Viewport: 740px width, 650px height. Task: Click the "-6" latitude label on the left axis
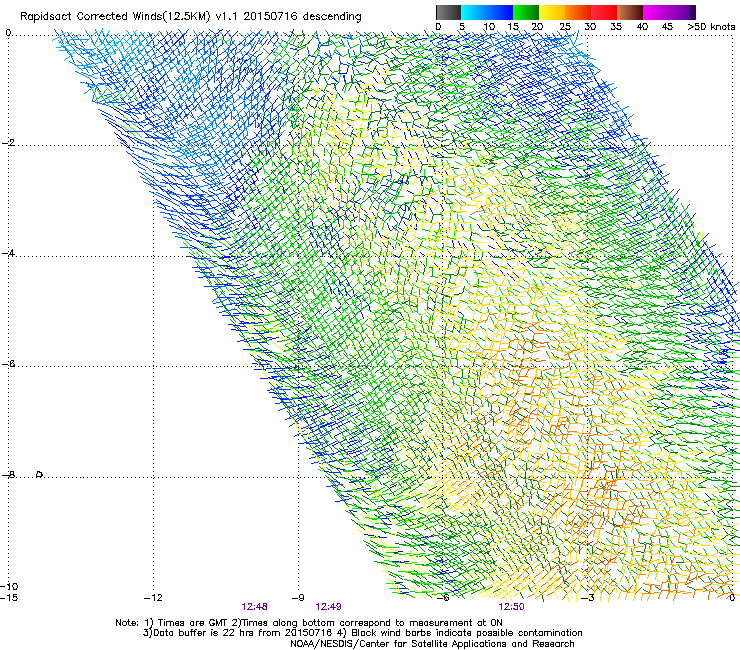point(8,364)
